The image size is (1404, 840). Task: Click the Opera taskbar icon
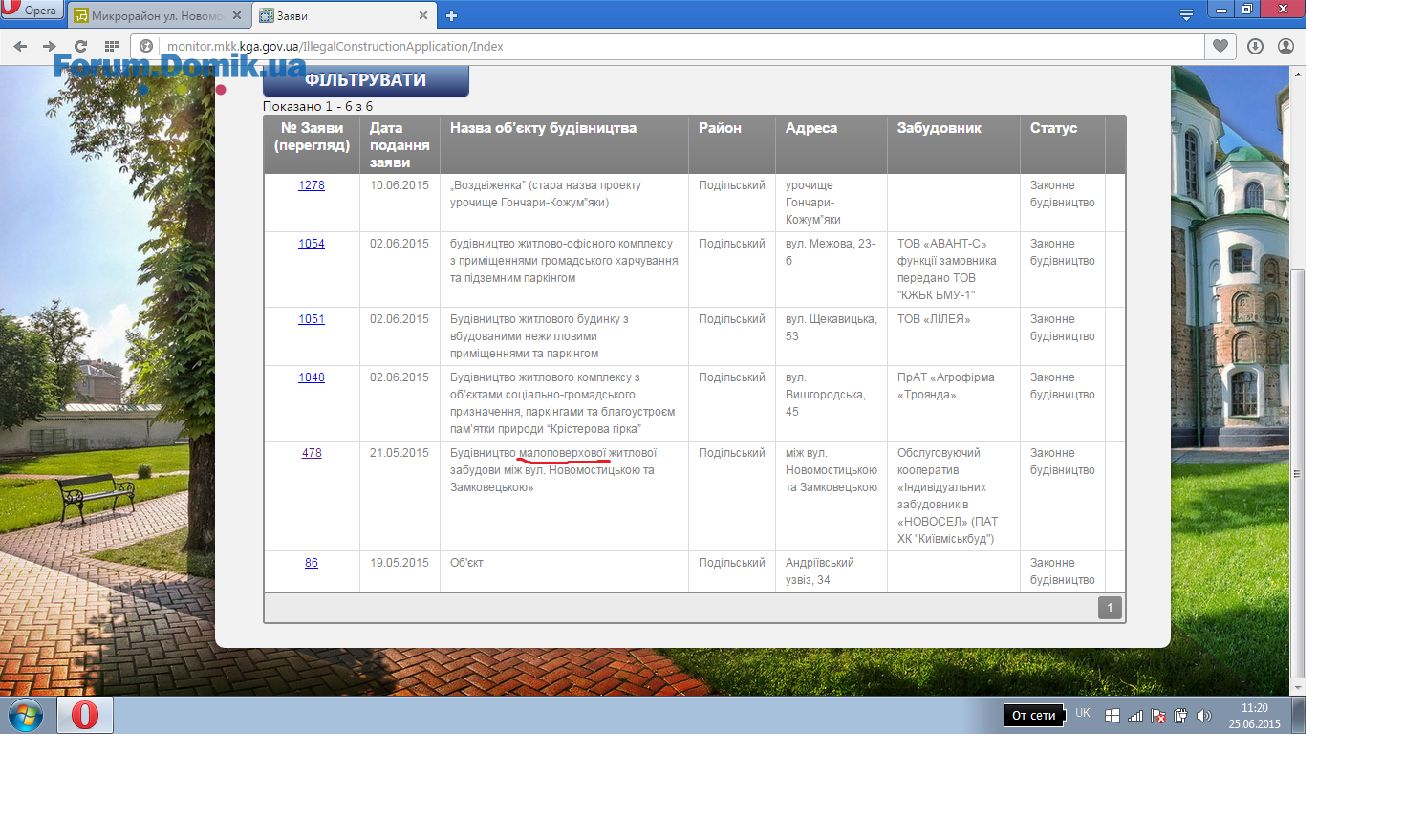[85, 715]
